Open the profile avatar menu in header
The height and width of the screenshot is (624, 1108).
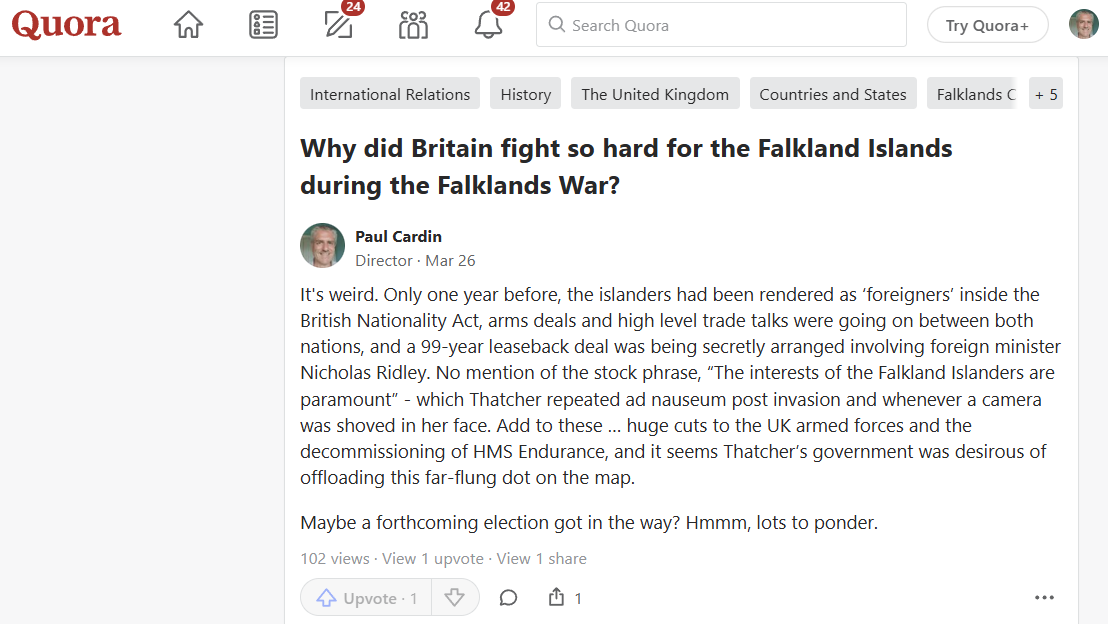point(1083,25)
